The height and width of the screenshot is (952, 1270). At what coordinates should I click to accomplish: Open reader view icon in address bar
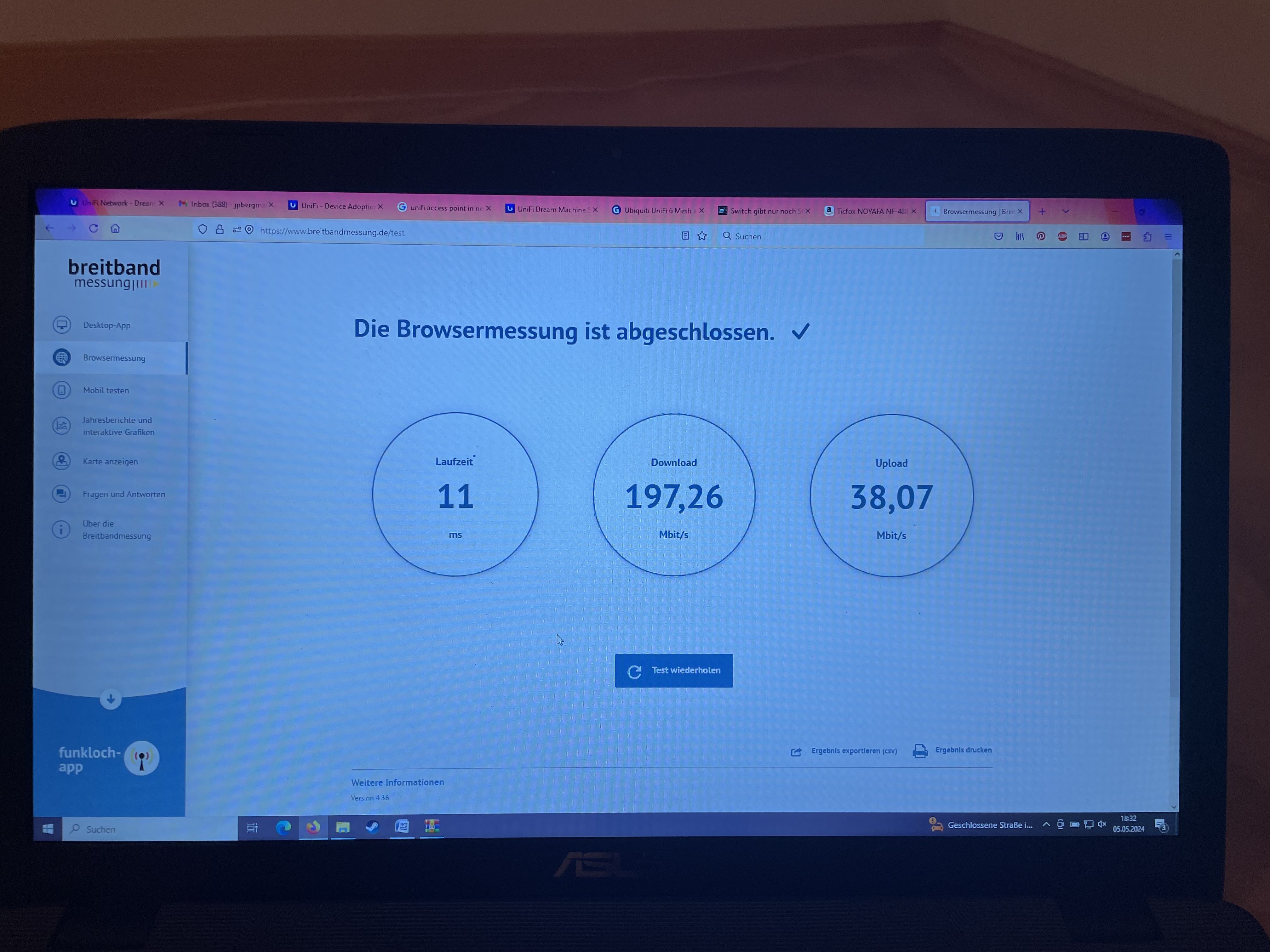tap(685, 235)
